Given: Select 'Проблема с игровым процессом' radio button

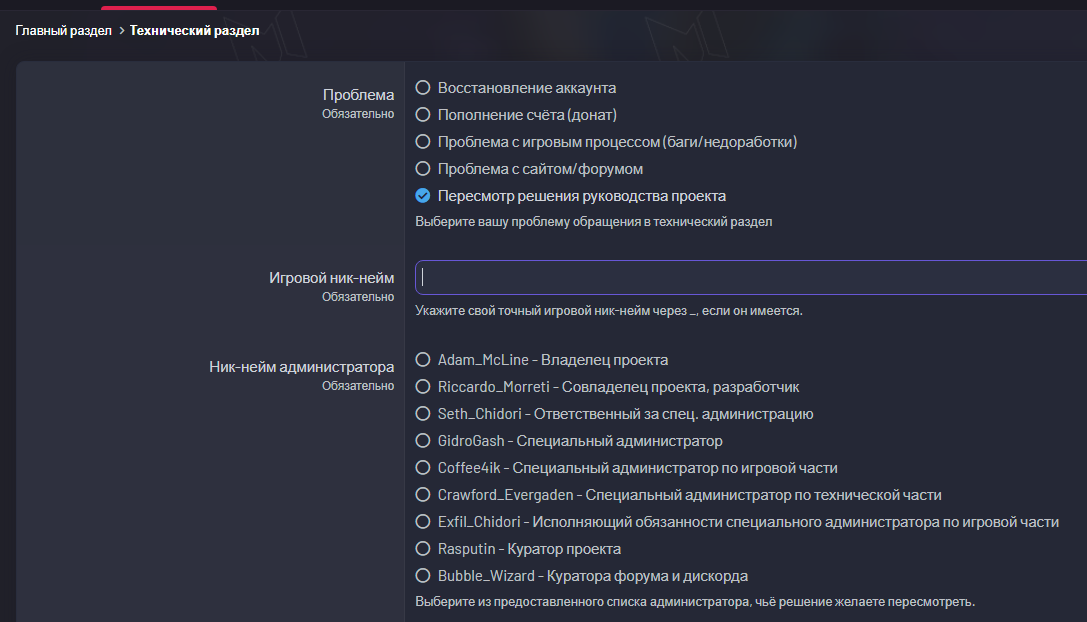Looking at the screenshot, I should [x=423, y=142].
